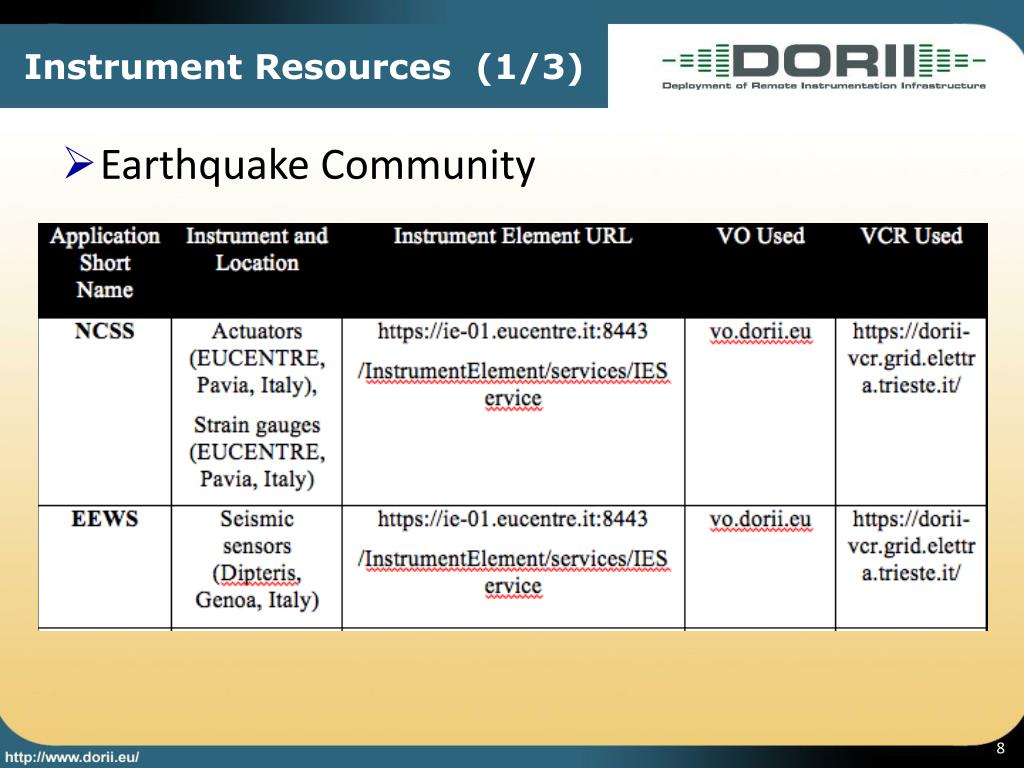
Task: Click 'Strain gauges (EUCENTRE, Pavia, Italy)' text
Action: (x=257, y=451)
